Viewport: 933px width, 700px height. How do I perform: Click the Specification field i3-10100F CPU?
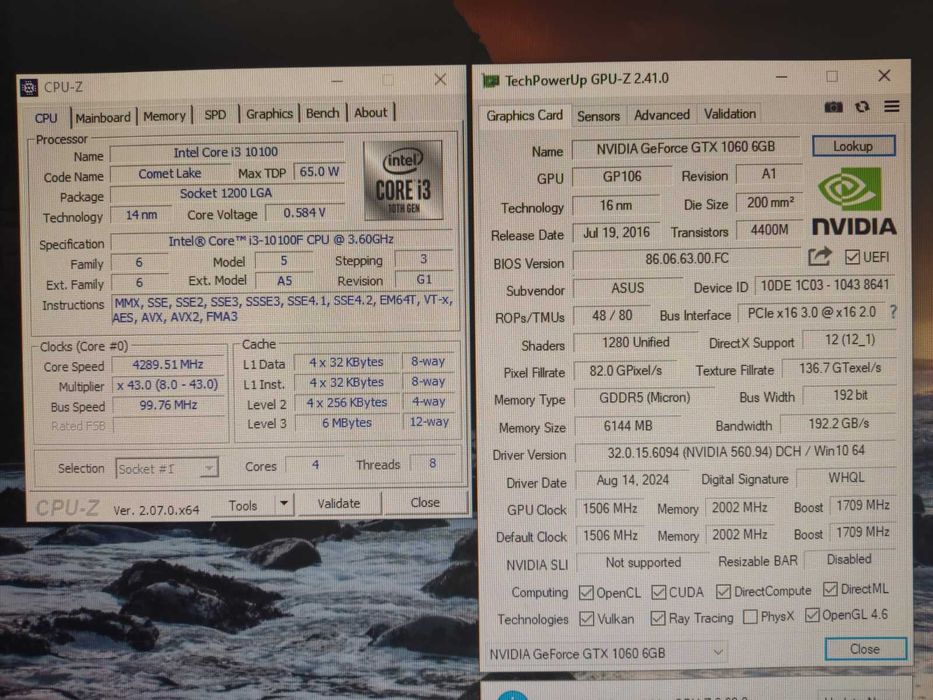[281, 240]
